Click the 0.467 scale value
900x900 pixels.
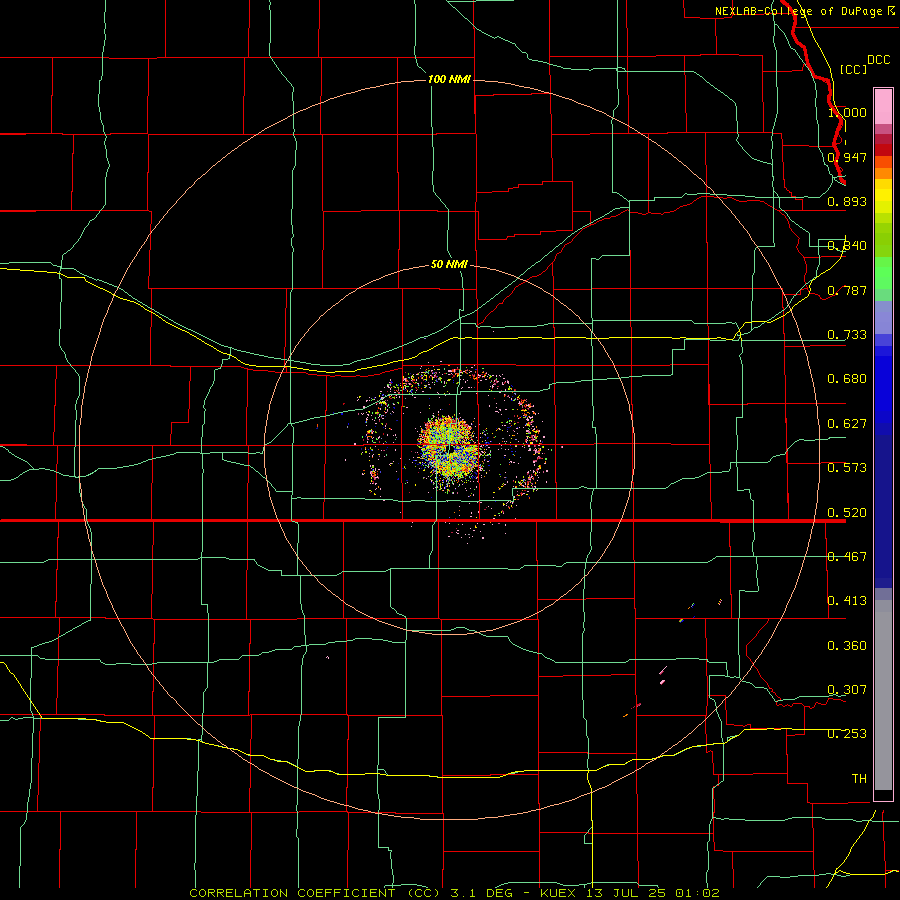point(847,557)
